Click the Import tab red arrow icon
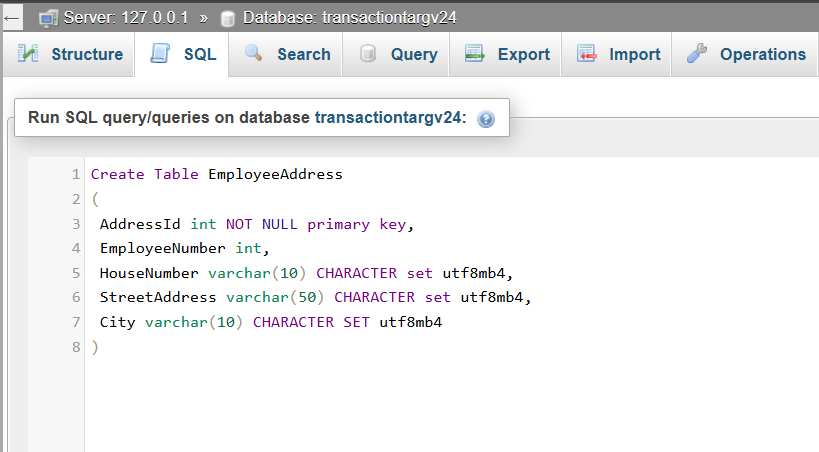The width and height of the screenshot is (819, 452). point(586,53)
